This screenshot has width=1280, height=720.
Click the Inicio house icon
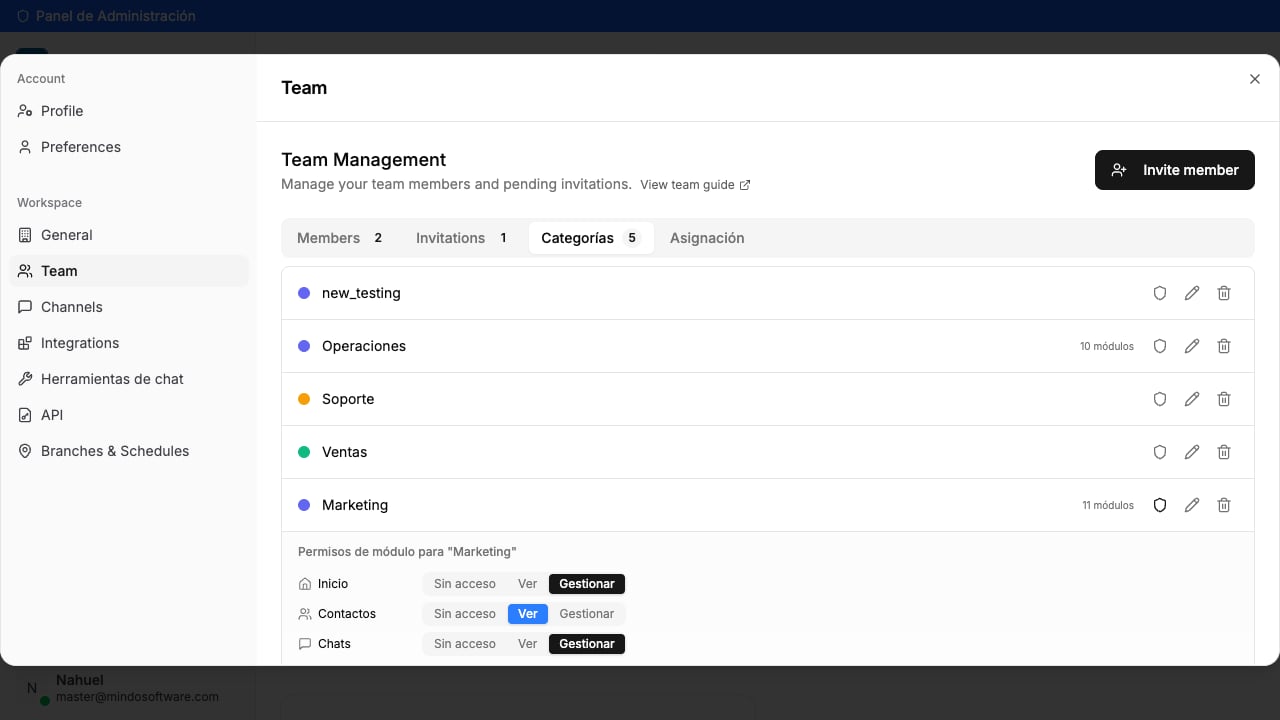pos(305,584)
